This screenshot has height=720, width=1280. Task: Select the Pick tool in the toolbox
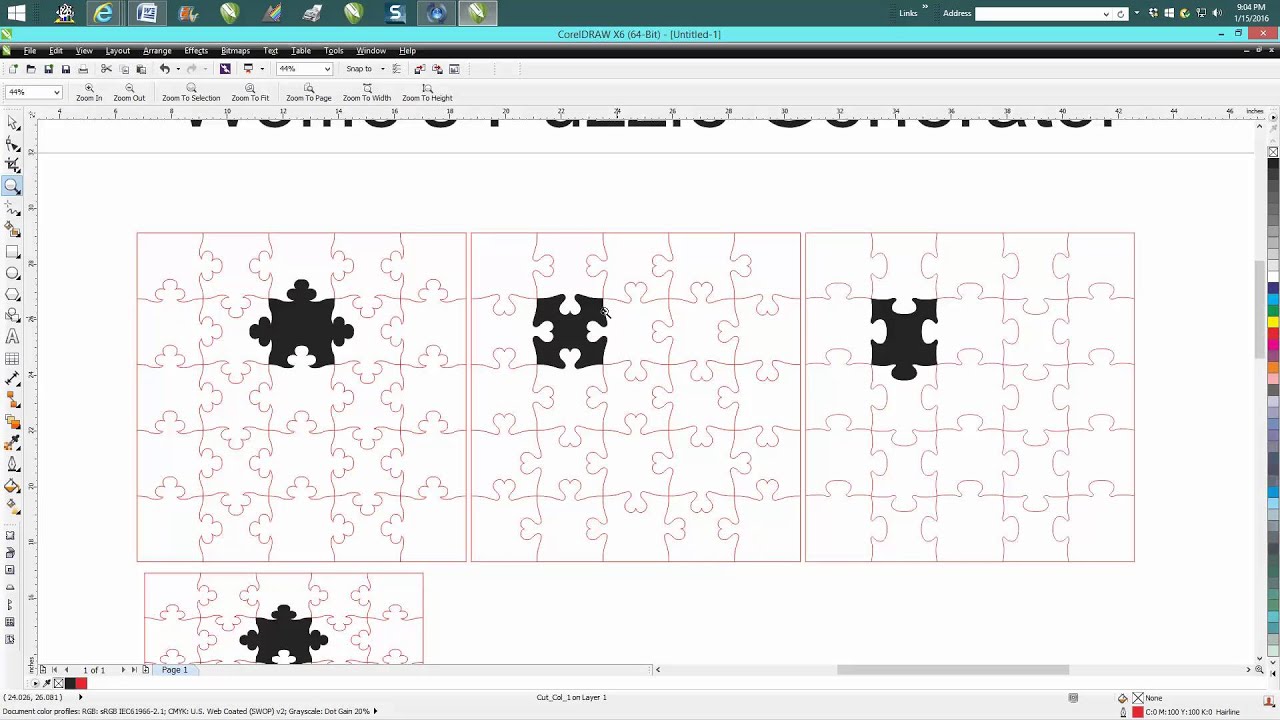pos(12,122)
